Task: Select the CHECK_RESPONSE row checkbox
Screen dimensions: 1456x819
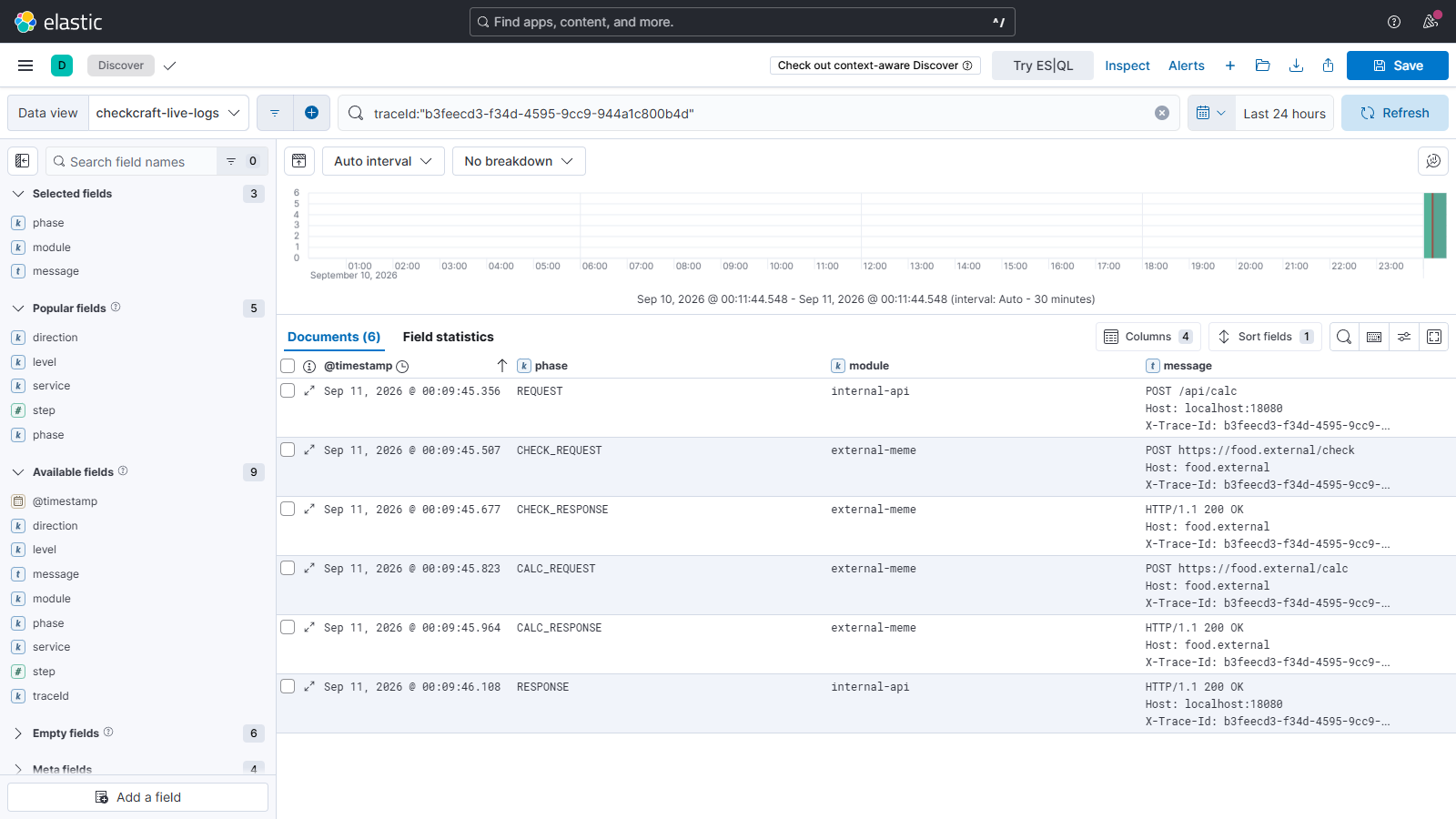Action: click(x=288, y=509)
